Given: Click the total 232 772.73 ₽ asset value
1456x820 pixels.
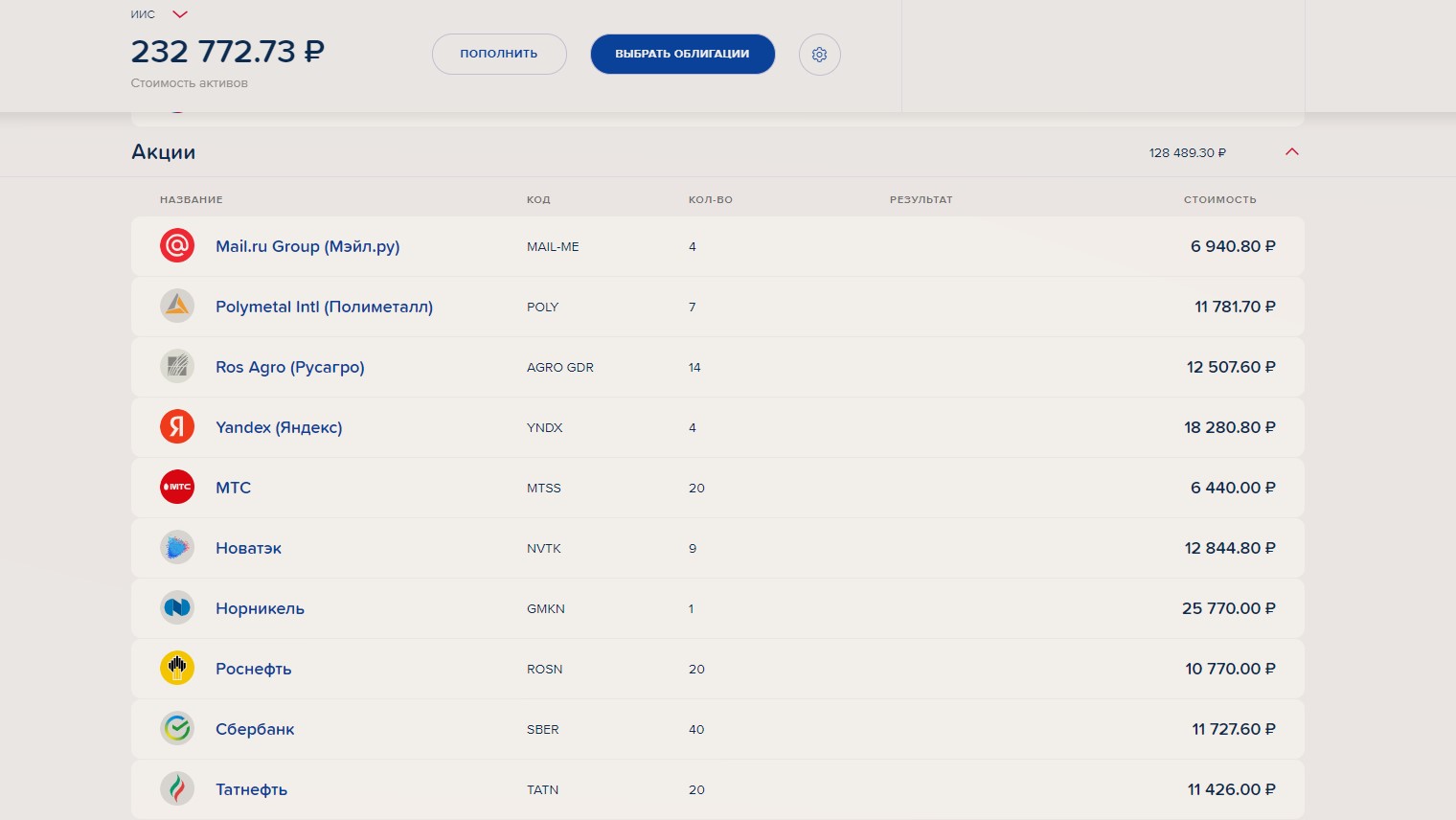Looking at the screenshot, I should (x=228, y=51).
